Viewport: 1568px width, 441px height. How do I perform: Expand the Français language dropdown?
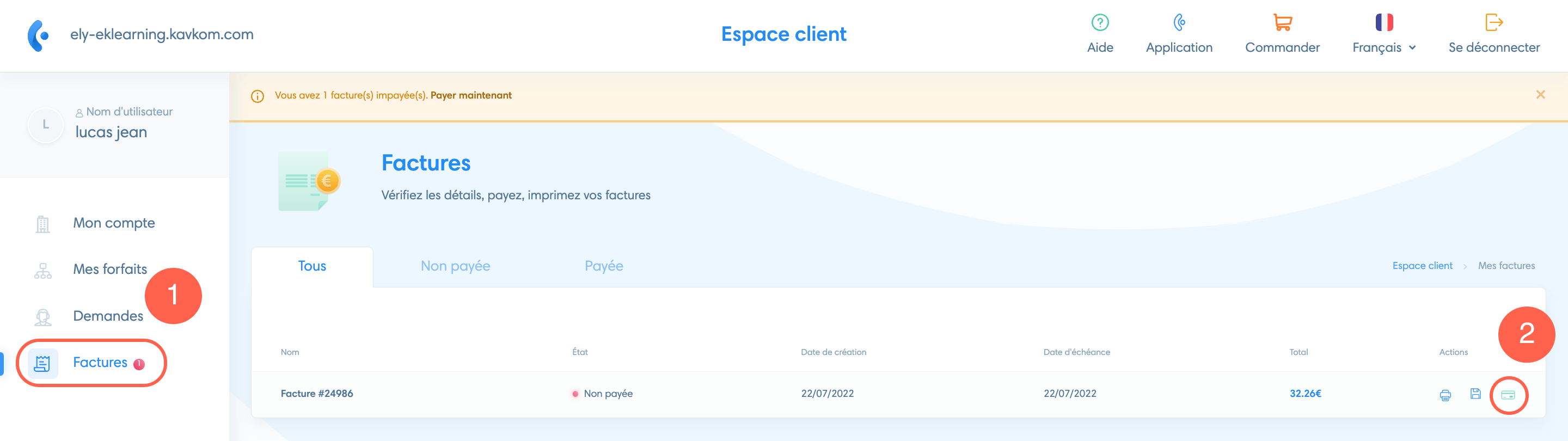1384,47
